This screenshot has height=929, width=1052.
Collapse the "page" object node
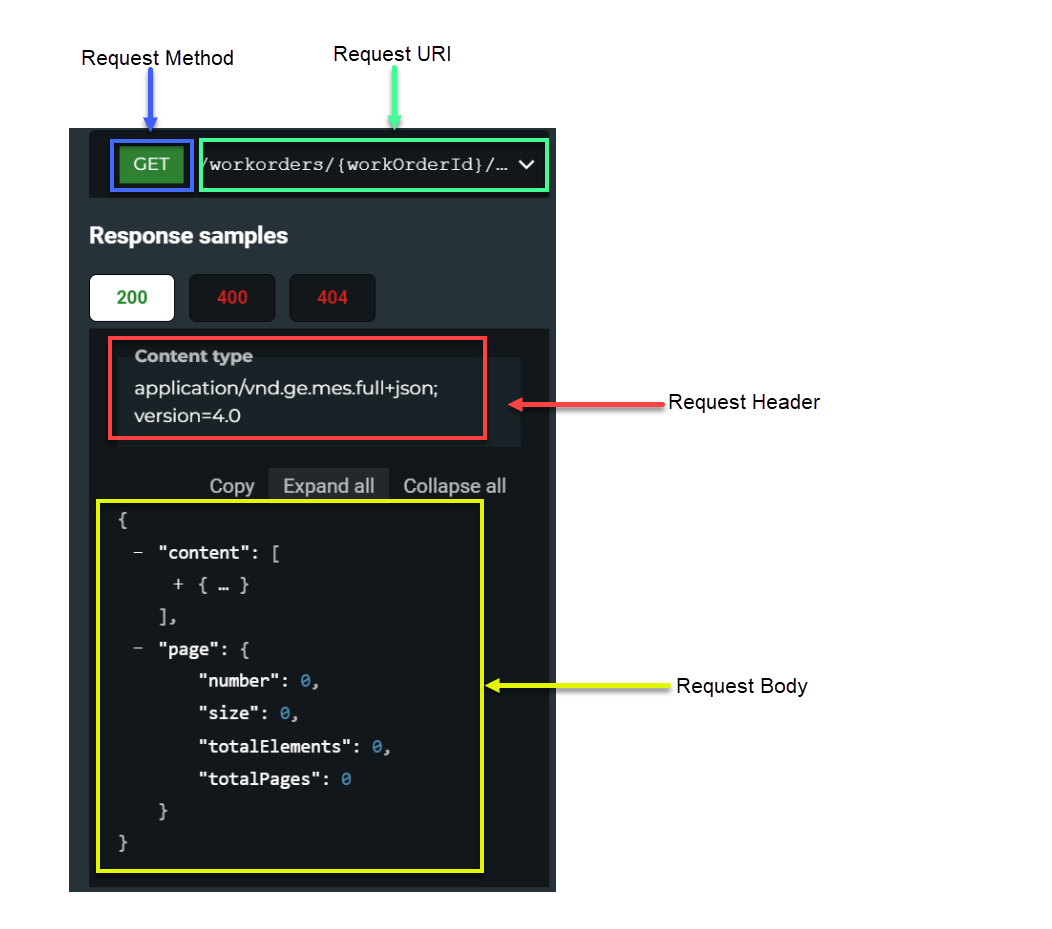[x=138, y=649]
